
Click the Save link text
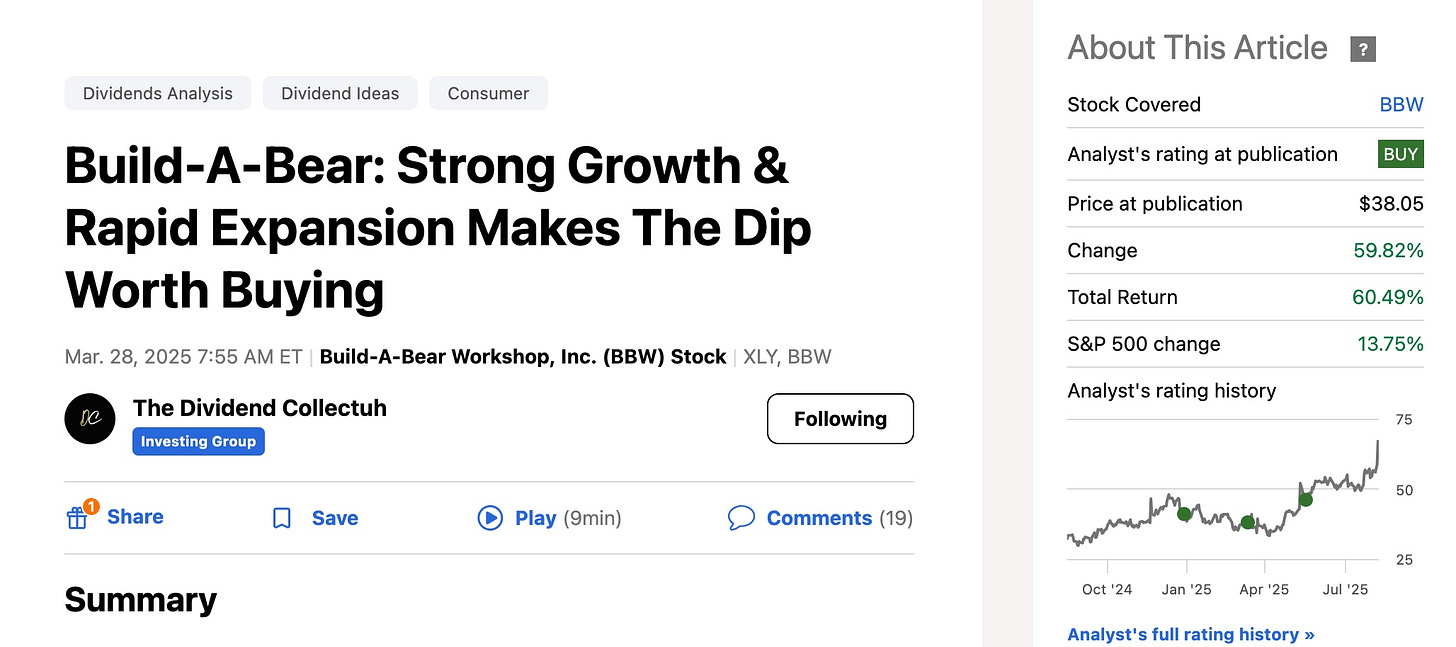tap(335, 518)
